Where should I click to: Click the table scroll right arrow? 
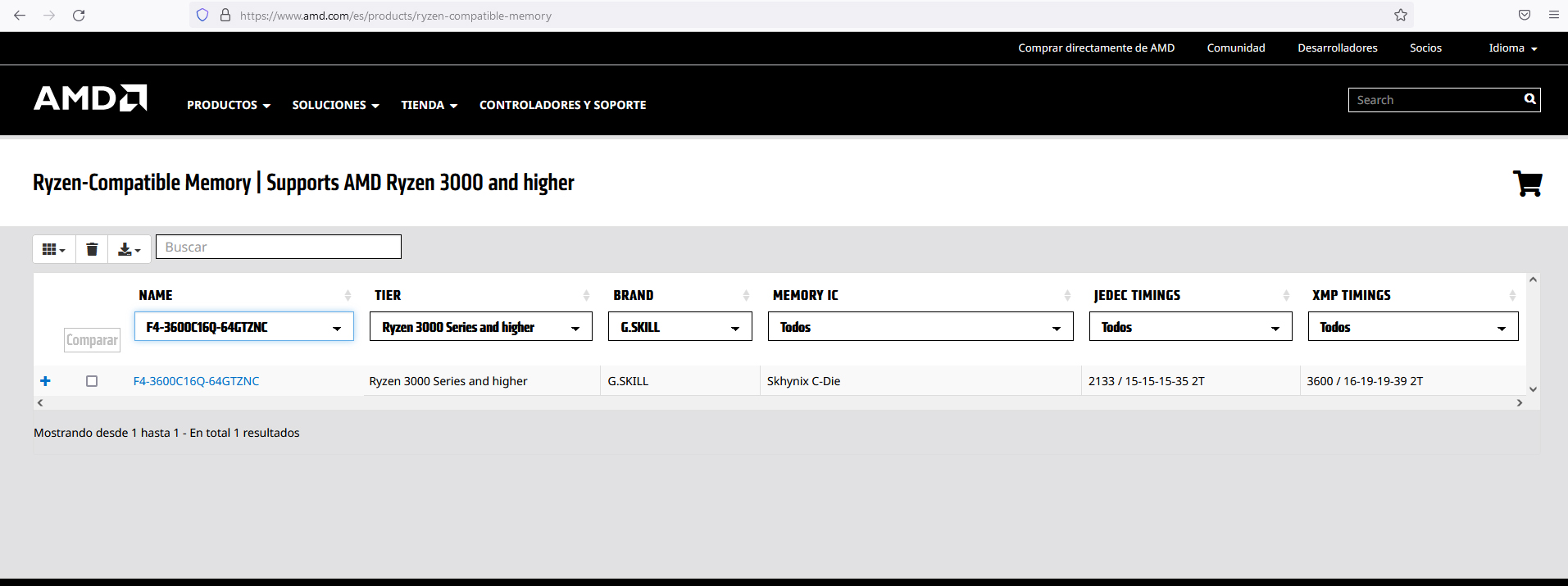click(x=1519, y=402)
